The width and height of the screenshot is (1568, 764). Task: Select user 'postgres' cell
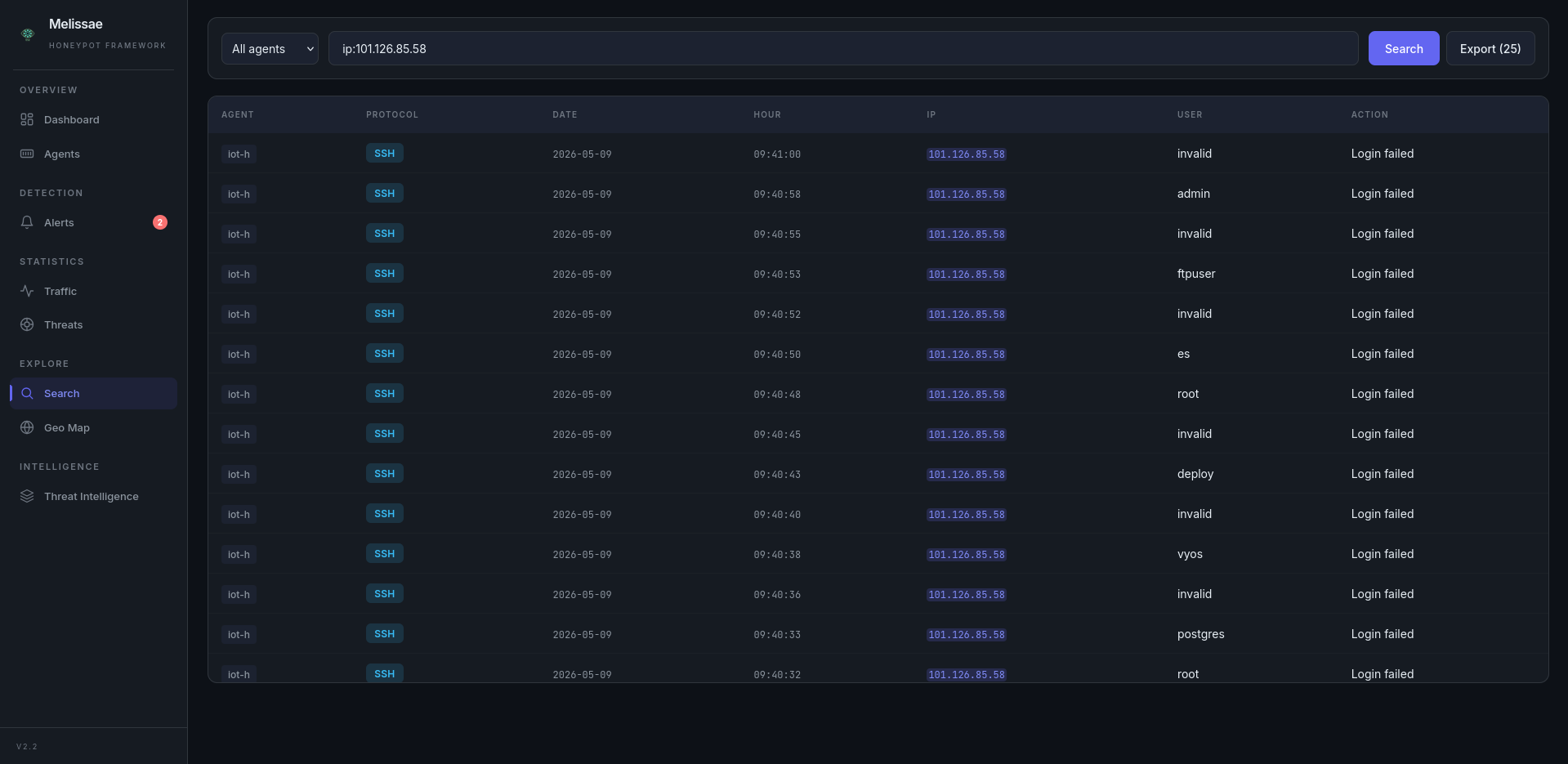[1201, 634]
